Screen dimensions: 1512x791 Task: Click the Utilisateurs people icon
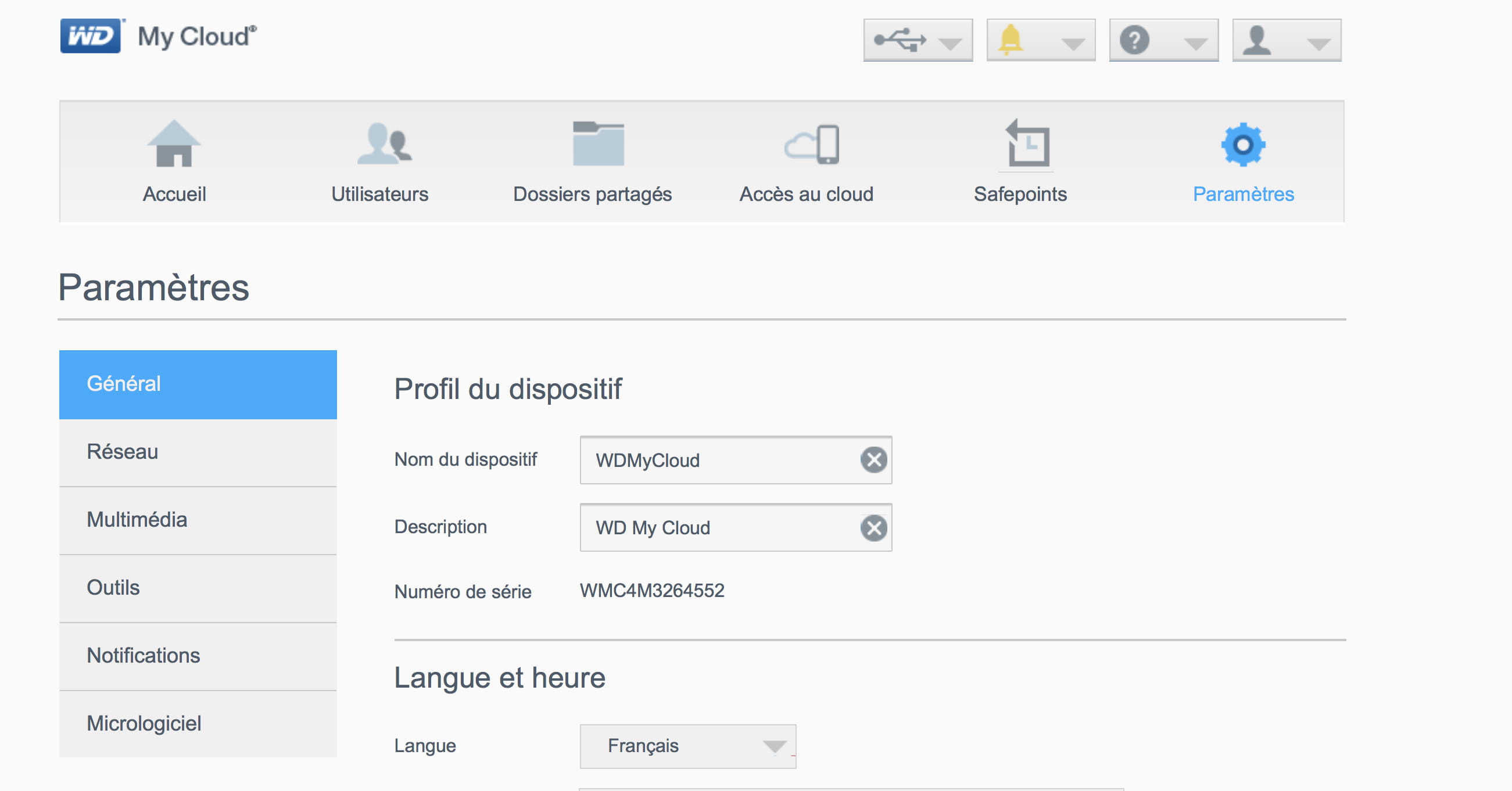tap(385, 143)
